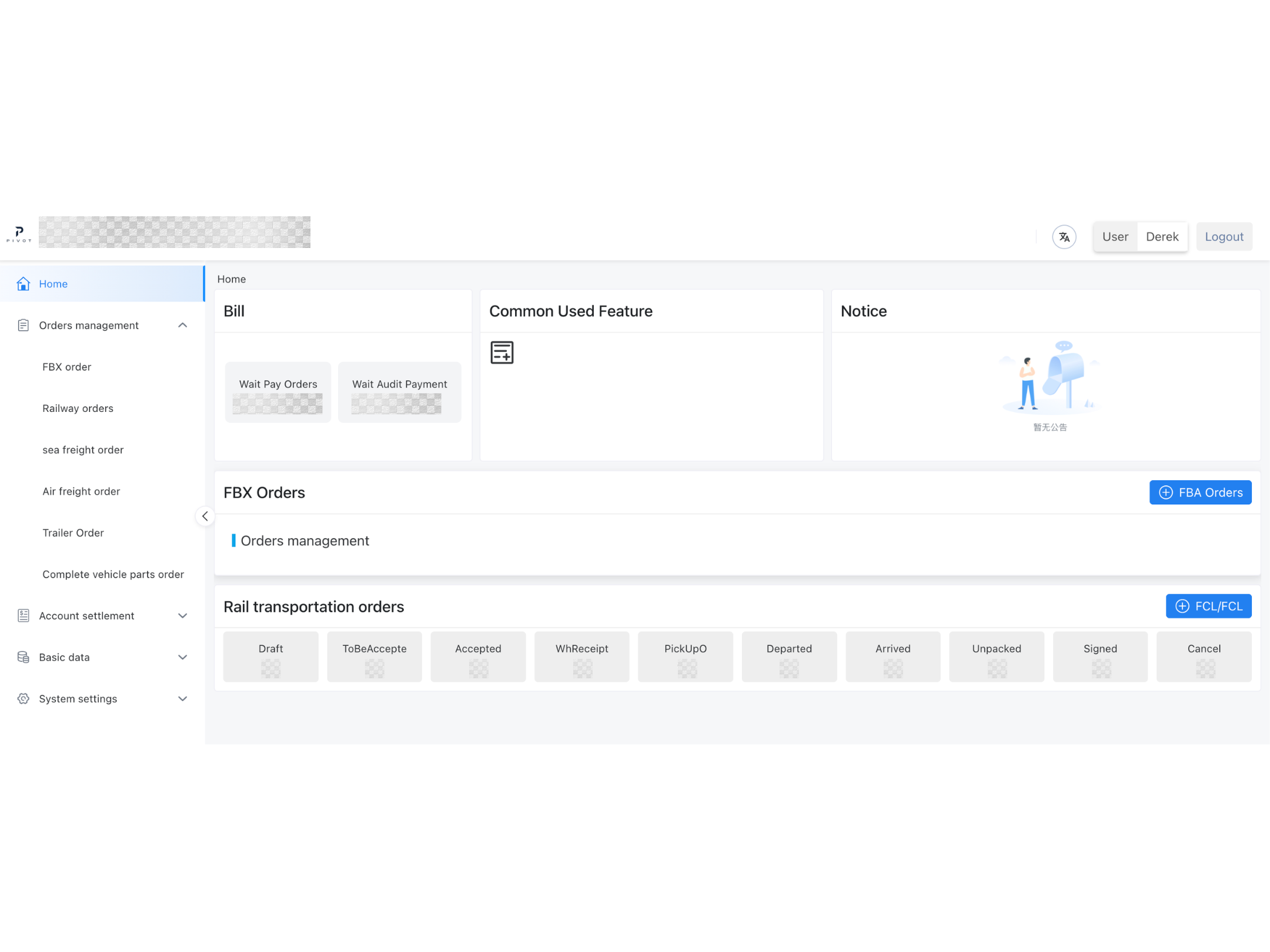Click the Basic data database icon
This screenshot has height=952, width=1270.
coord(23,657)
